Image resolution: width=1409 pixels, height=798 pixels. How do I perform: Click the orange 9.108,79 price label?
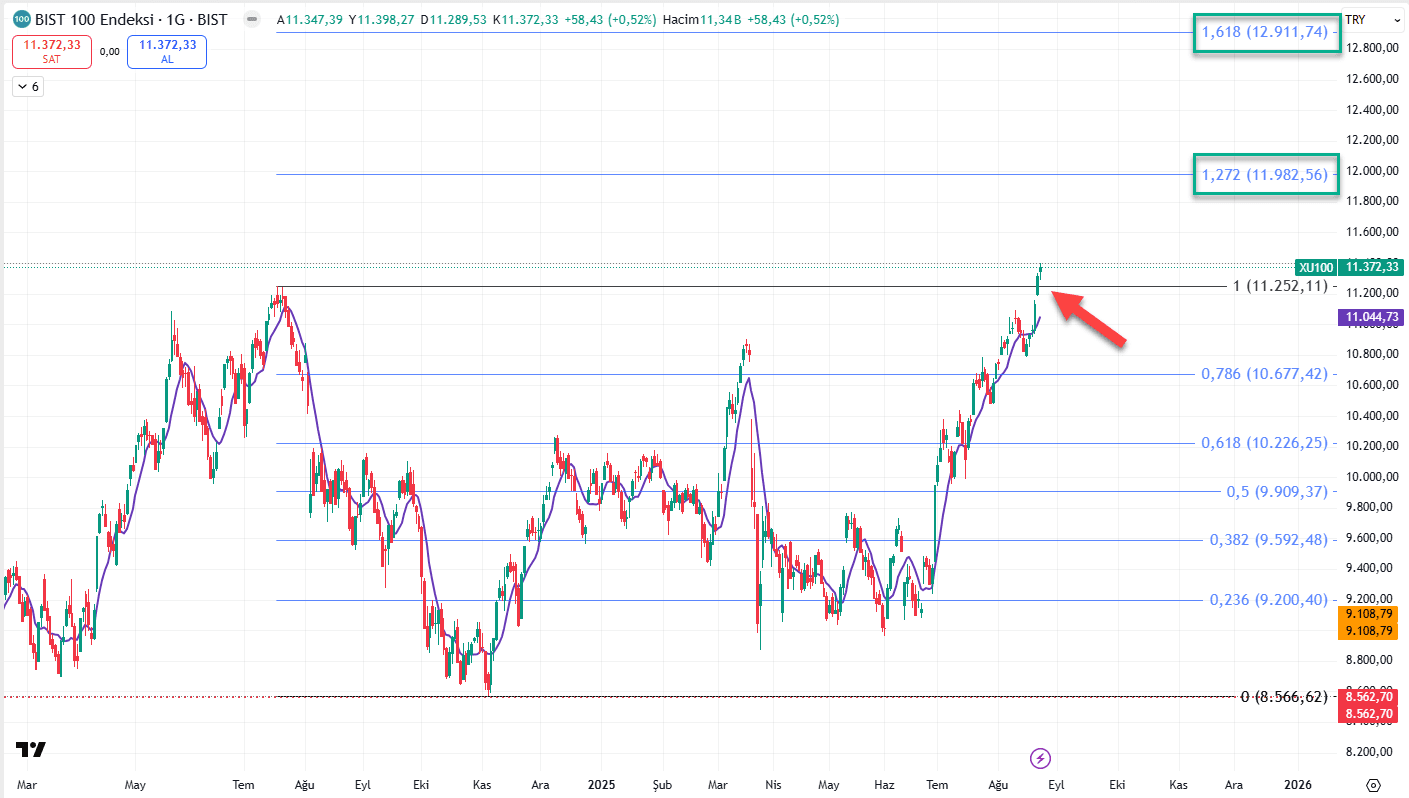click(x=1370, y=622)
